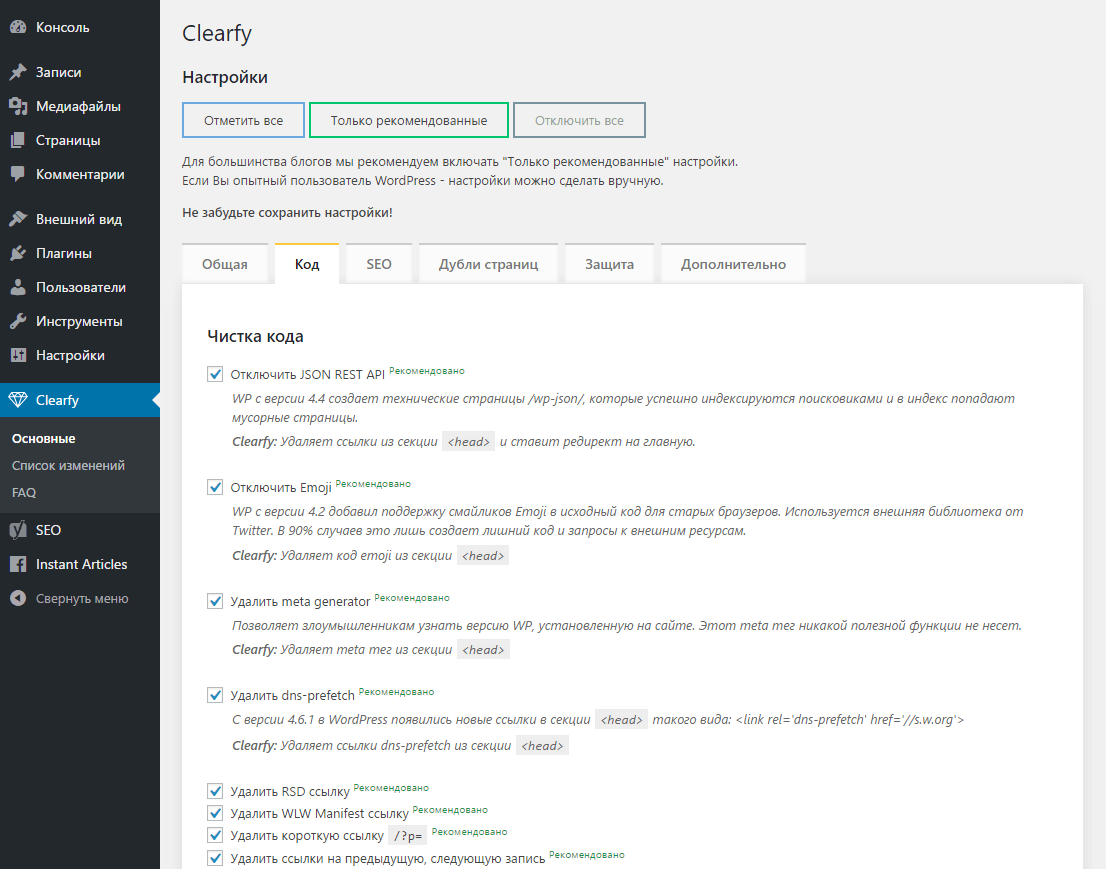Click the Clearfy diamond icon

[18, 400]
